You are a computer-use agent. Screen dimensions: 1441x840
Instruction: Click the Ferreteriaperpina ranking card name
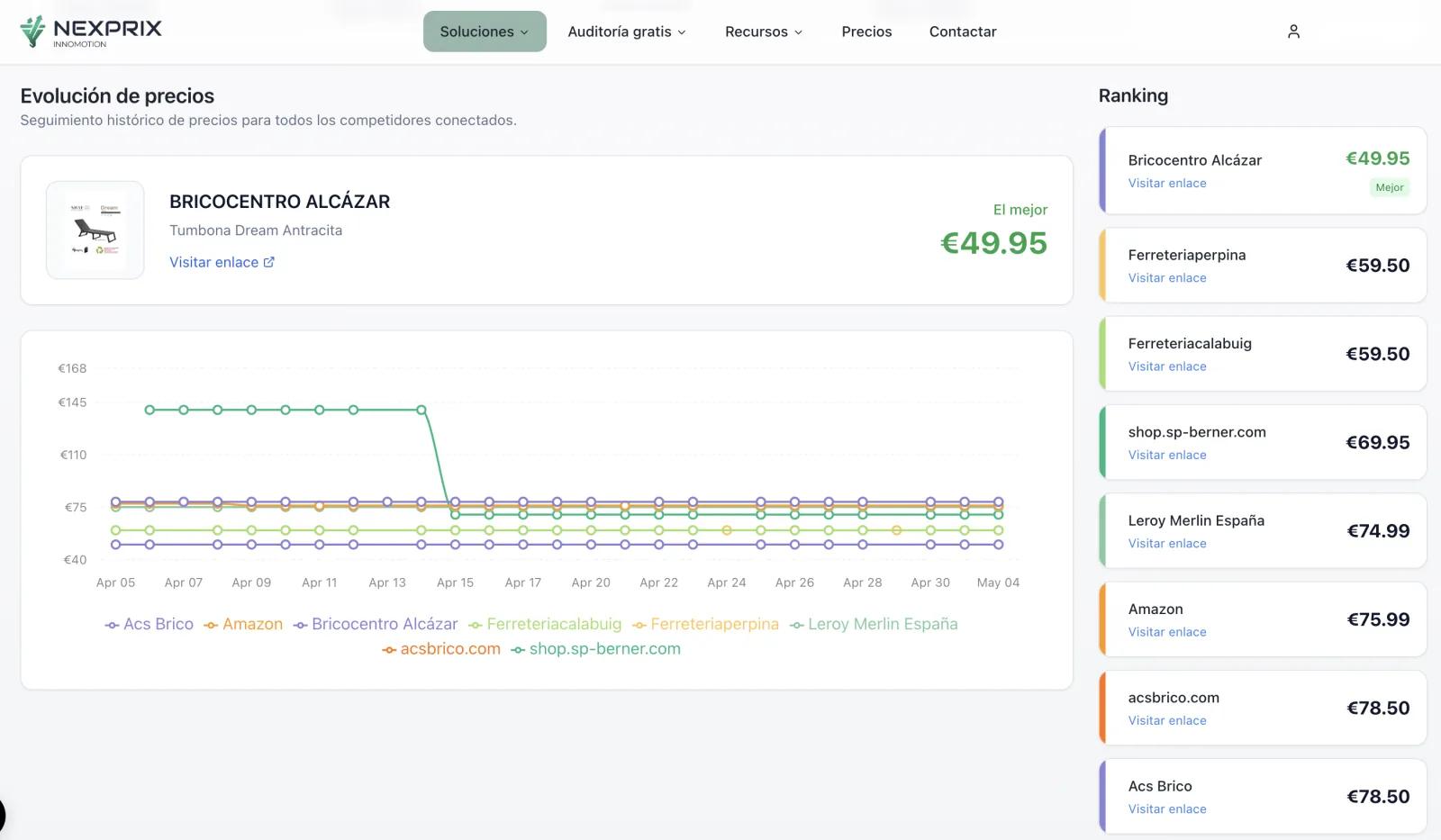(1187, 255)
